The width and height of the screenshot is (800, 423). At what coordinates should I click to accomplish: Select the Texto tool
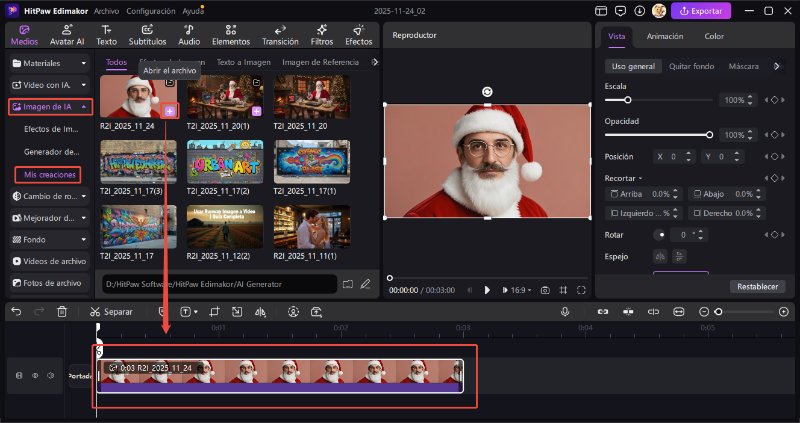[106, 35]
